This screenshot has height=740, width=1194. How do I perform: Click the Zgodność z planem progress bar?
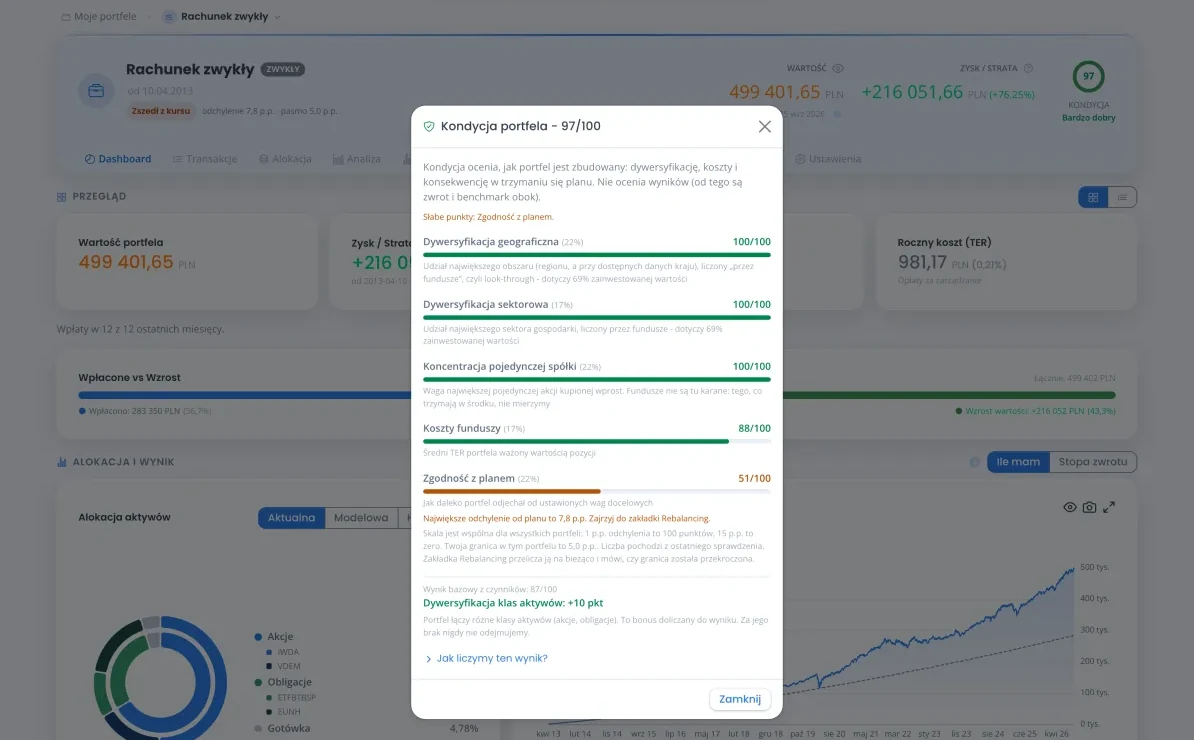tap(597, 492)
